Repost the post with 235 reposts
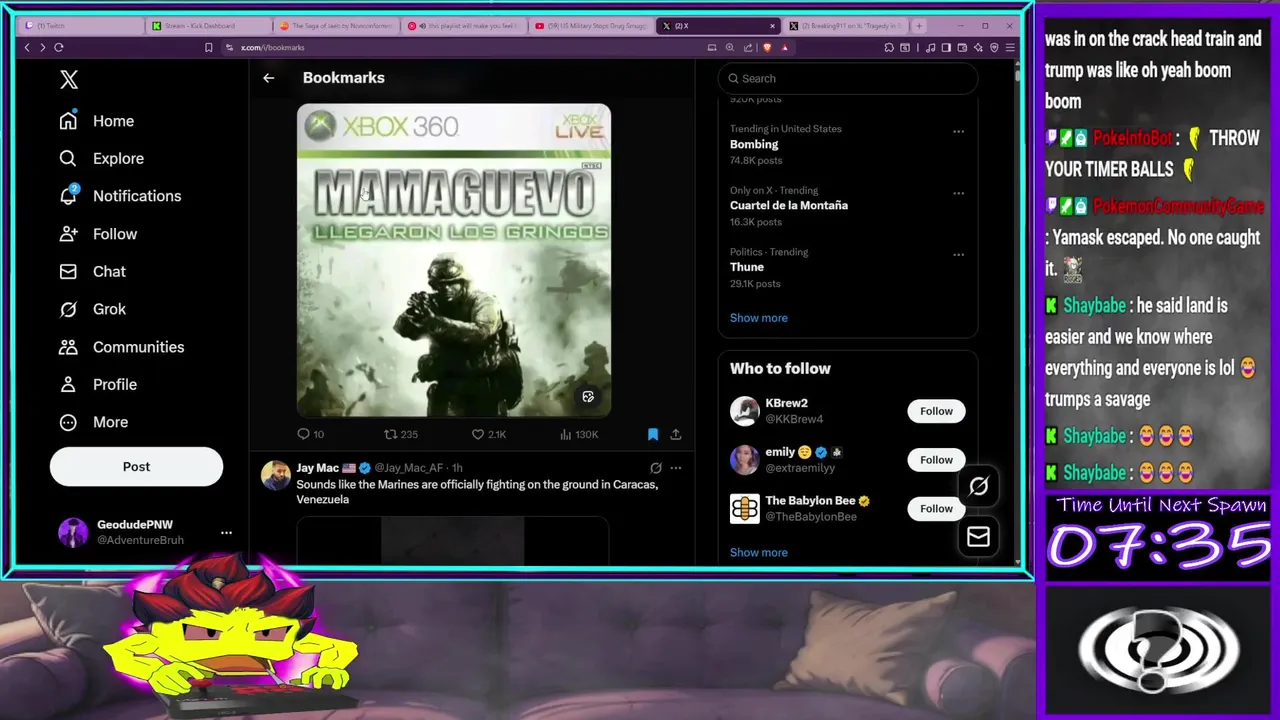 click(401, 434)
